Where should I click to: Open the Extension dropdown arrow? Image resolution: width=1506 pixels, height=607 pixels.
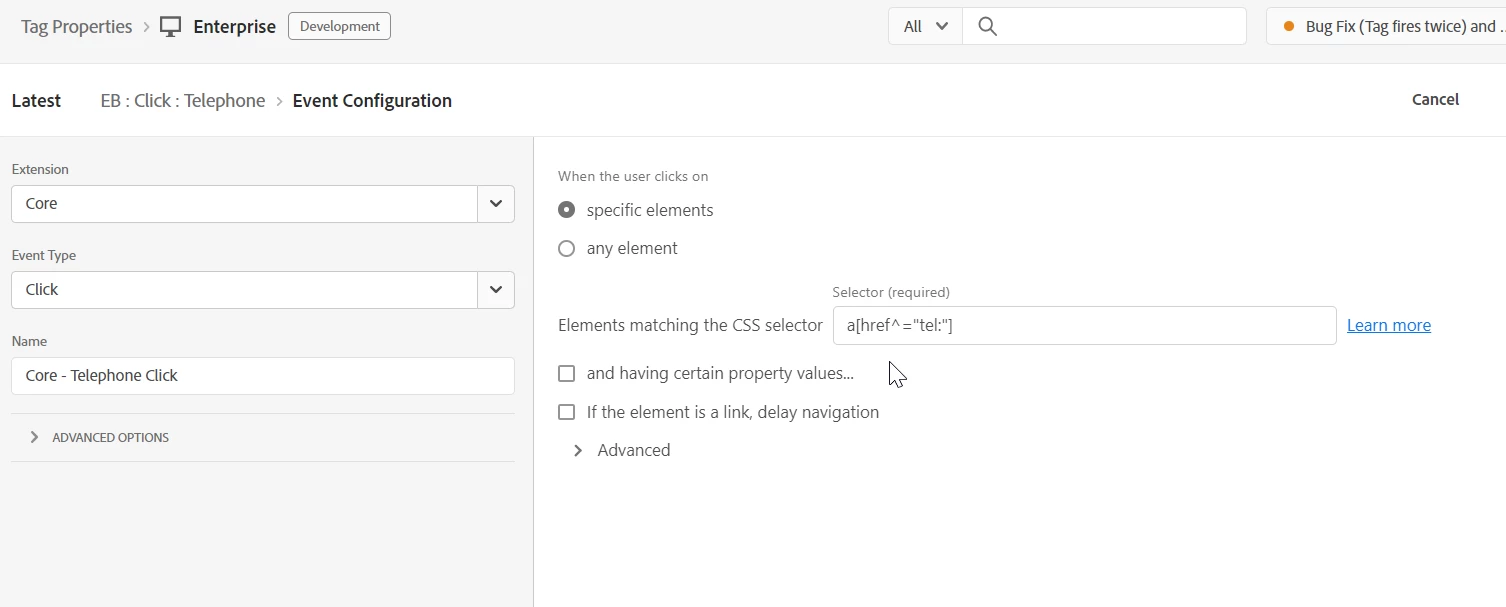click(x=496, y=204)
